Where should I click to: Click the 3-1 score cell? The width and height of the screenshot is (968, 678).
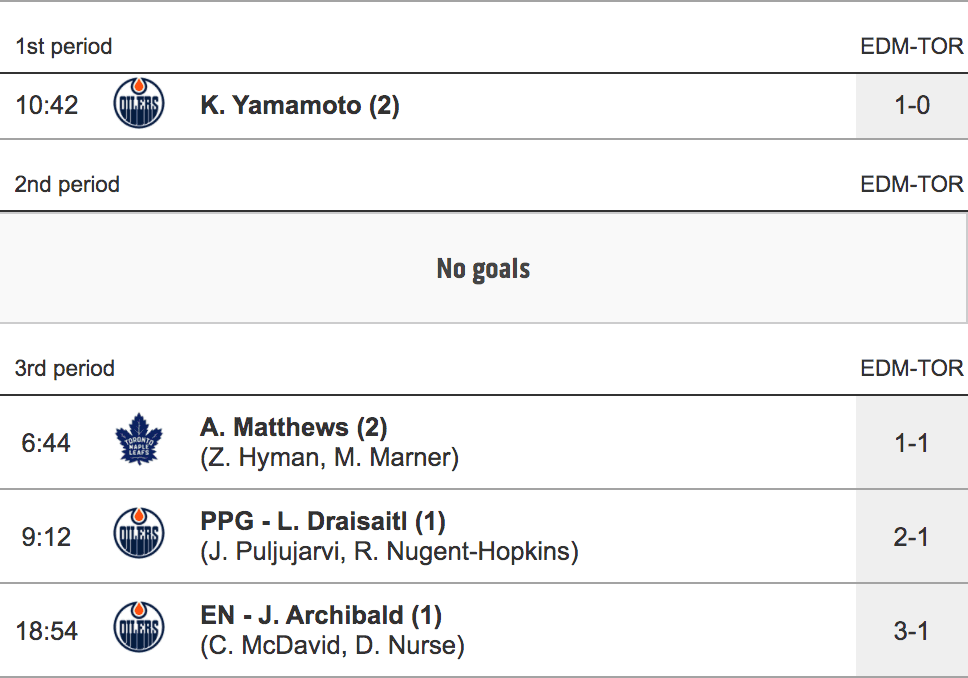911,631
